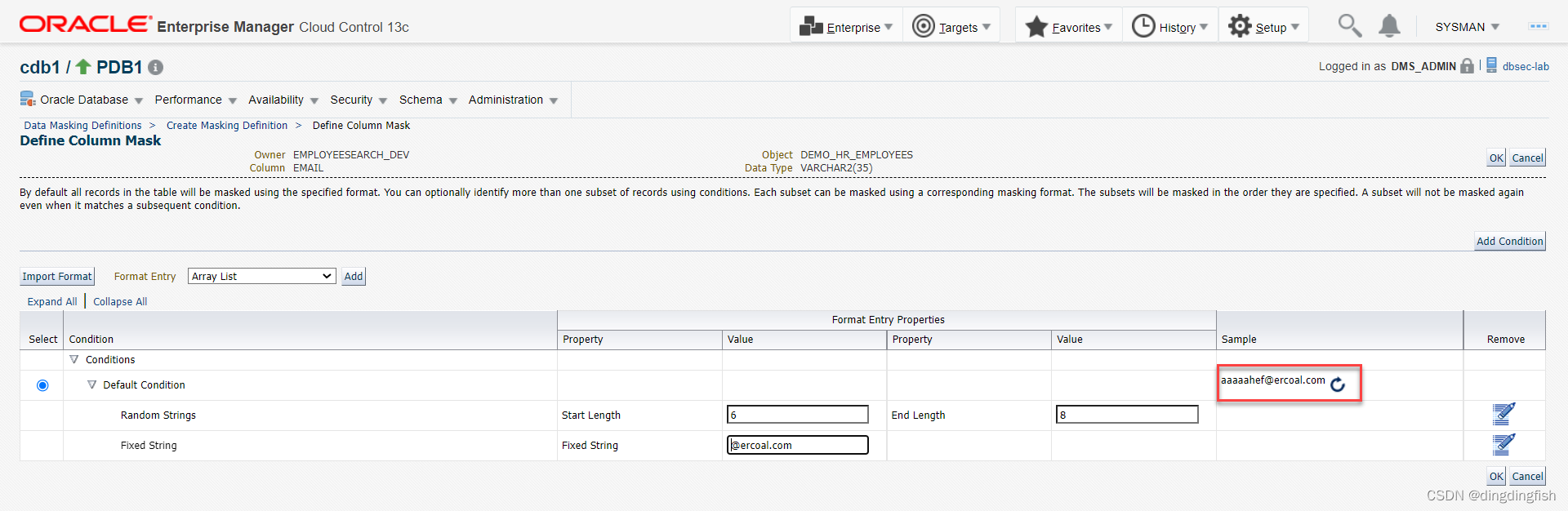Open the Administration menu
The width and height of the screenshot is (1568, 511).
[x=513, y=100]
